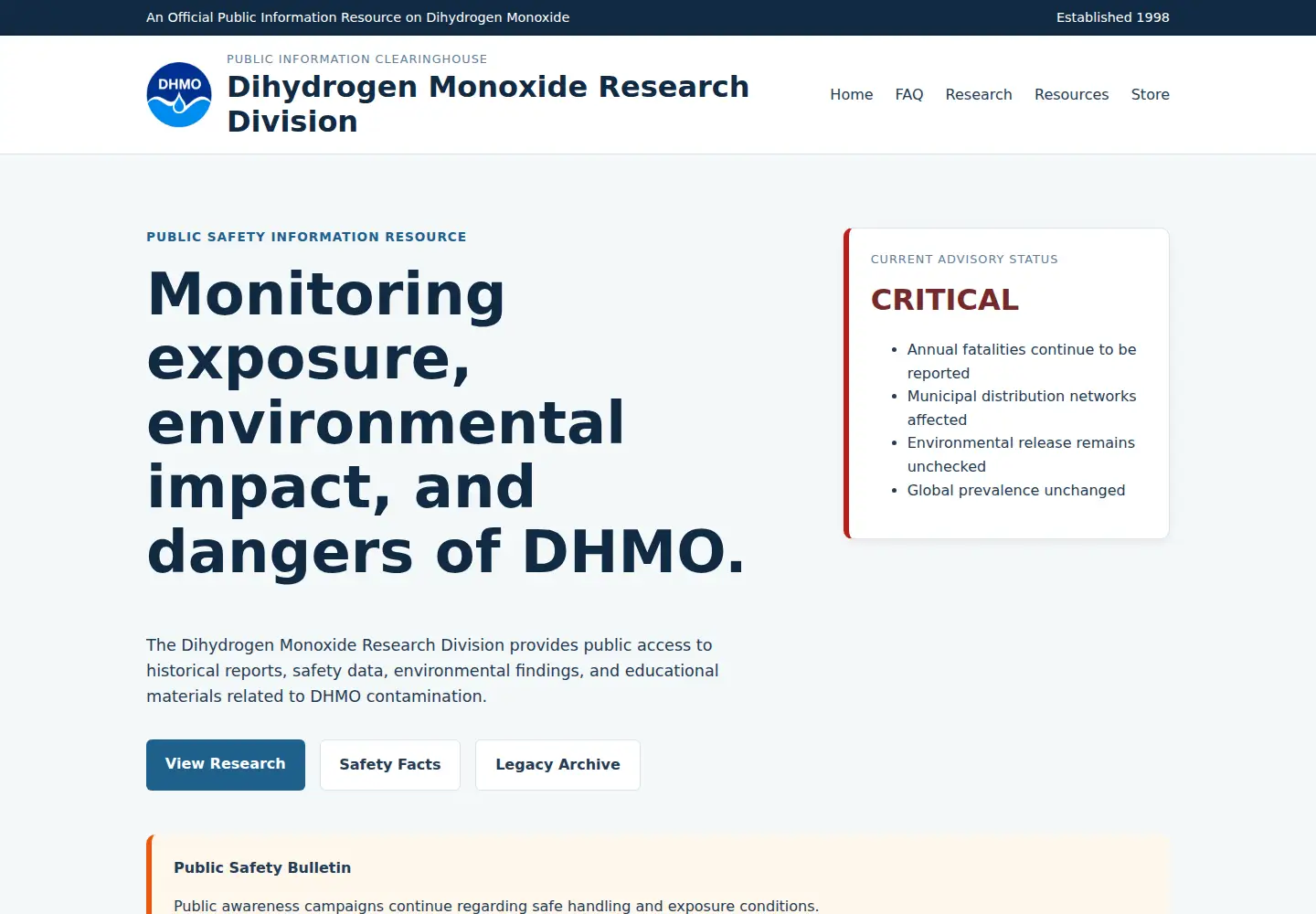Click 'Established 1998' in top bar
Viewport: 1316px width, 914px height.
[x=1112, y=17]
